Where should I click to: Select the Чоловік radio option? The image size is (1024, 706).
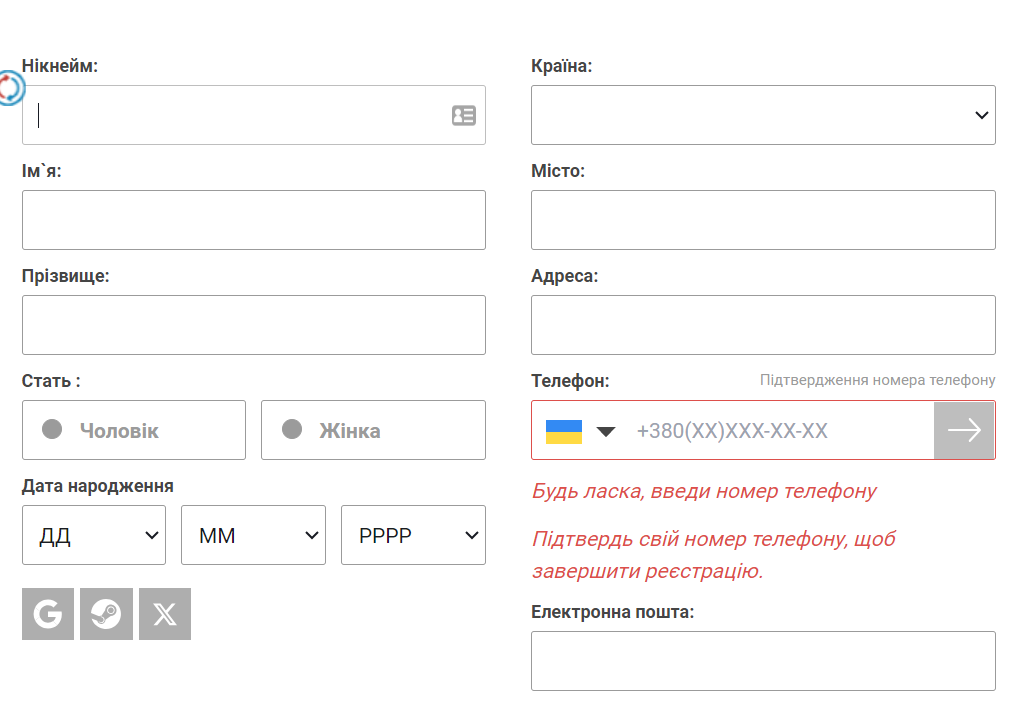(x=134, y=430)
